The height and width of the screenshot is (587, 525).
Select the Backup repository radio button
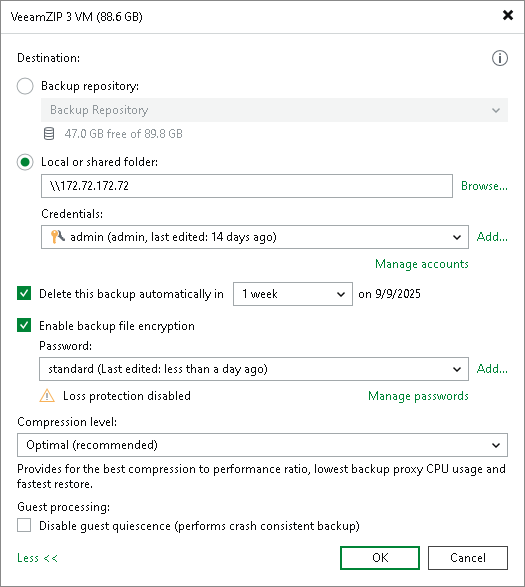pos(25,86)
